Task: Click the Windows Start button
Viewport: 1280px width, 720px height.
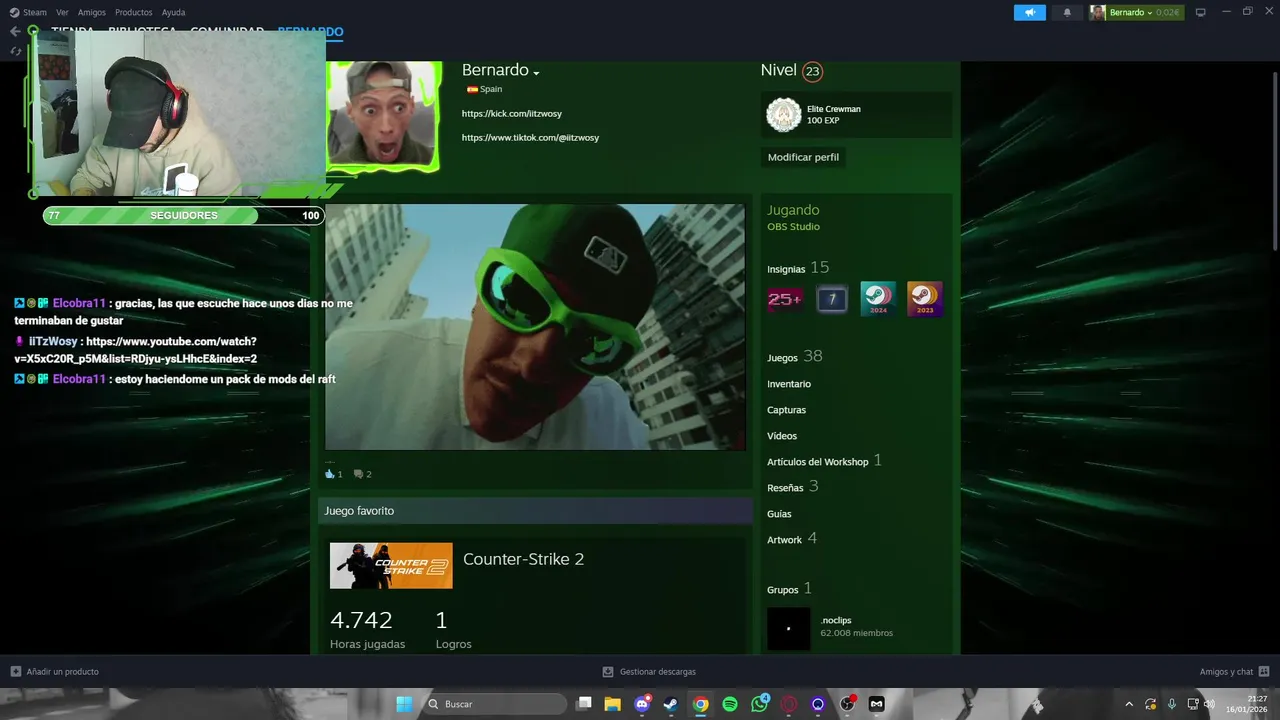Action: click(404, 704)
